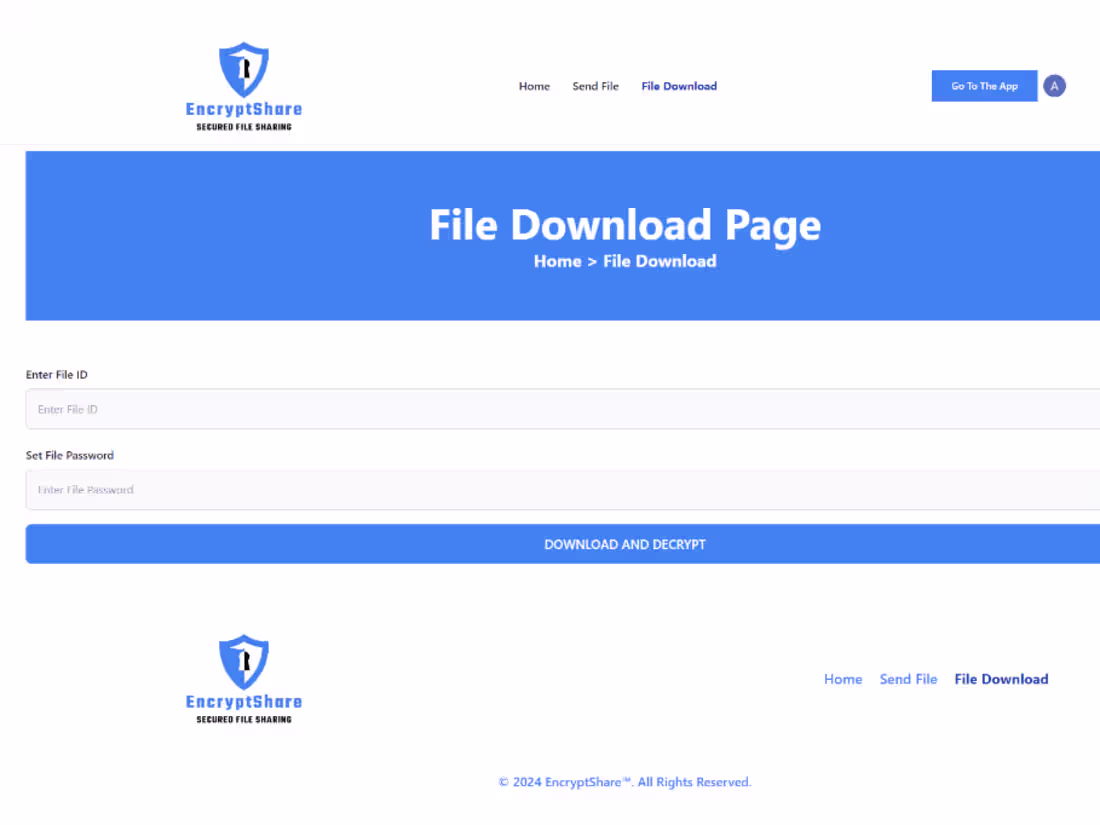Click the Enter File ID label
1100x825 pixels.
[56, 374]
